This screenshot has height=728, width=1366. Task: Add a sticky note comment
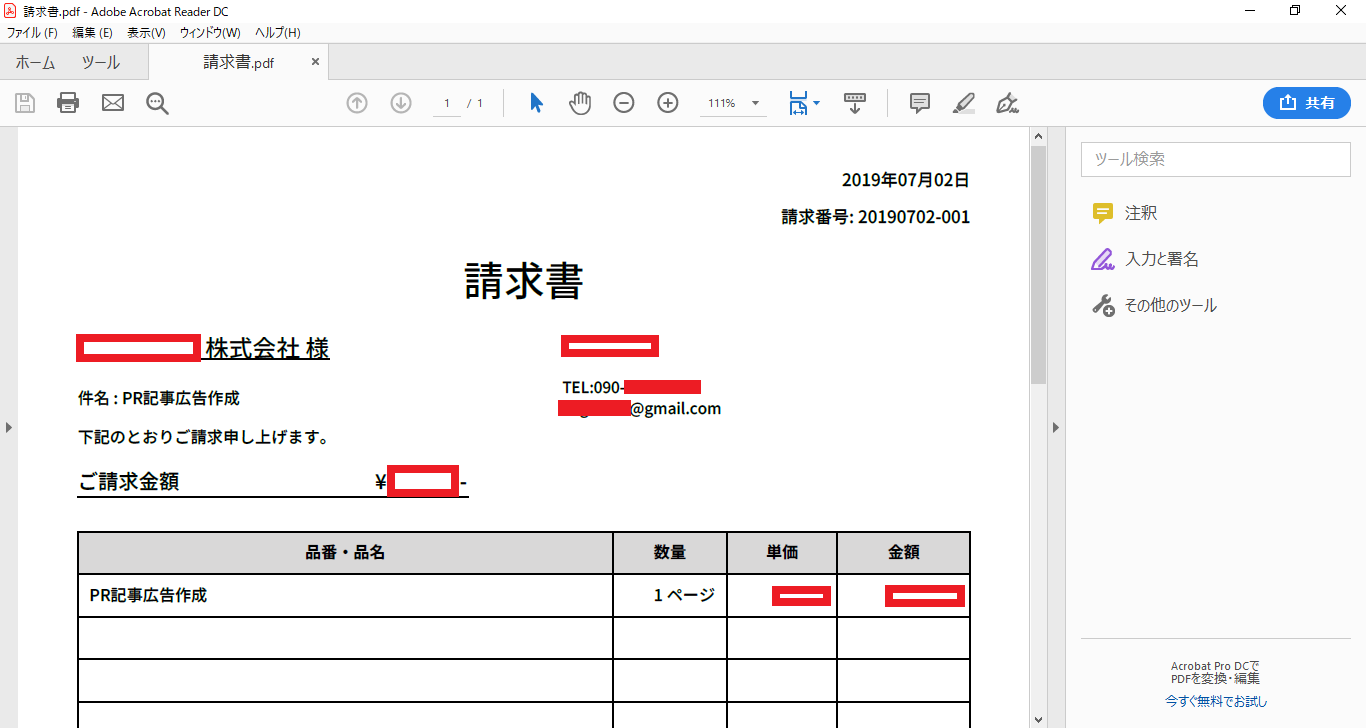(920, 103)
